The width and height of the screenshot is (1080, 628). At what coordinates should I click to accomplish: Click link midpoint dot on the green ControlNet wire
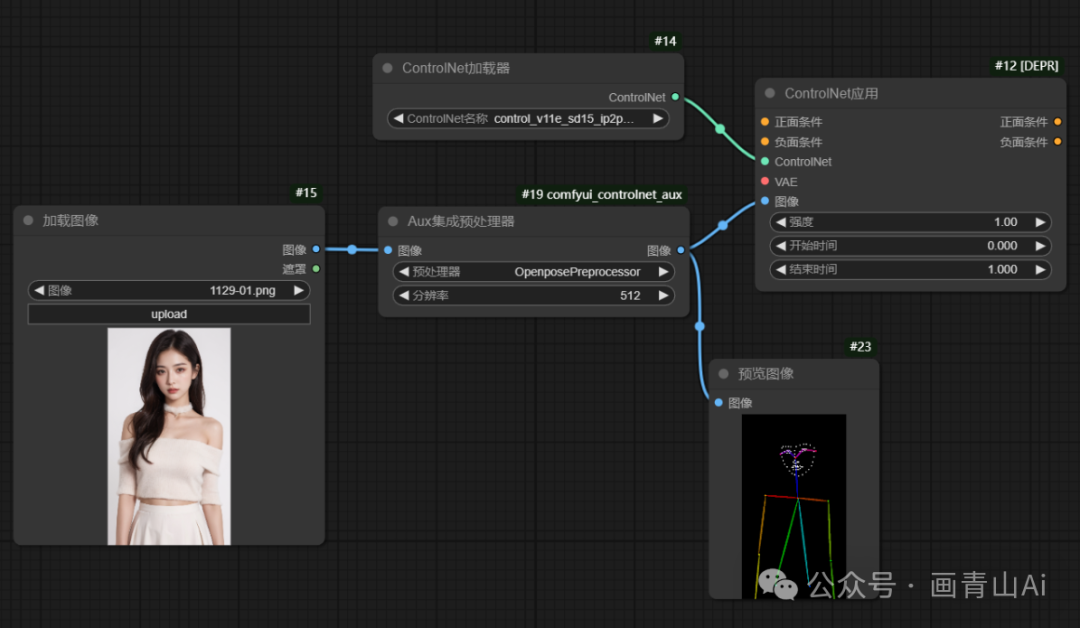pos(720,129)
